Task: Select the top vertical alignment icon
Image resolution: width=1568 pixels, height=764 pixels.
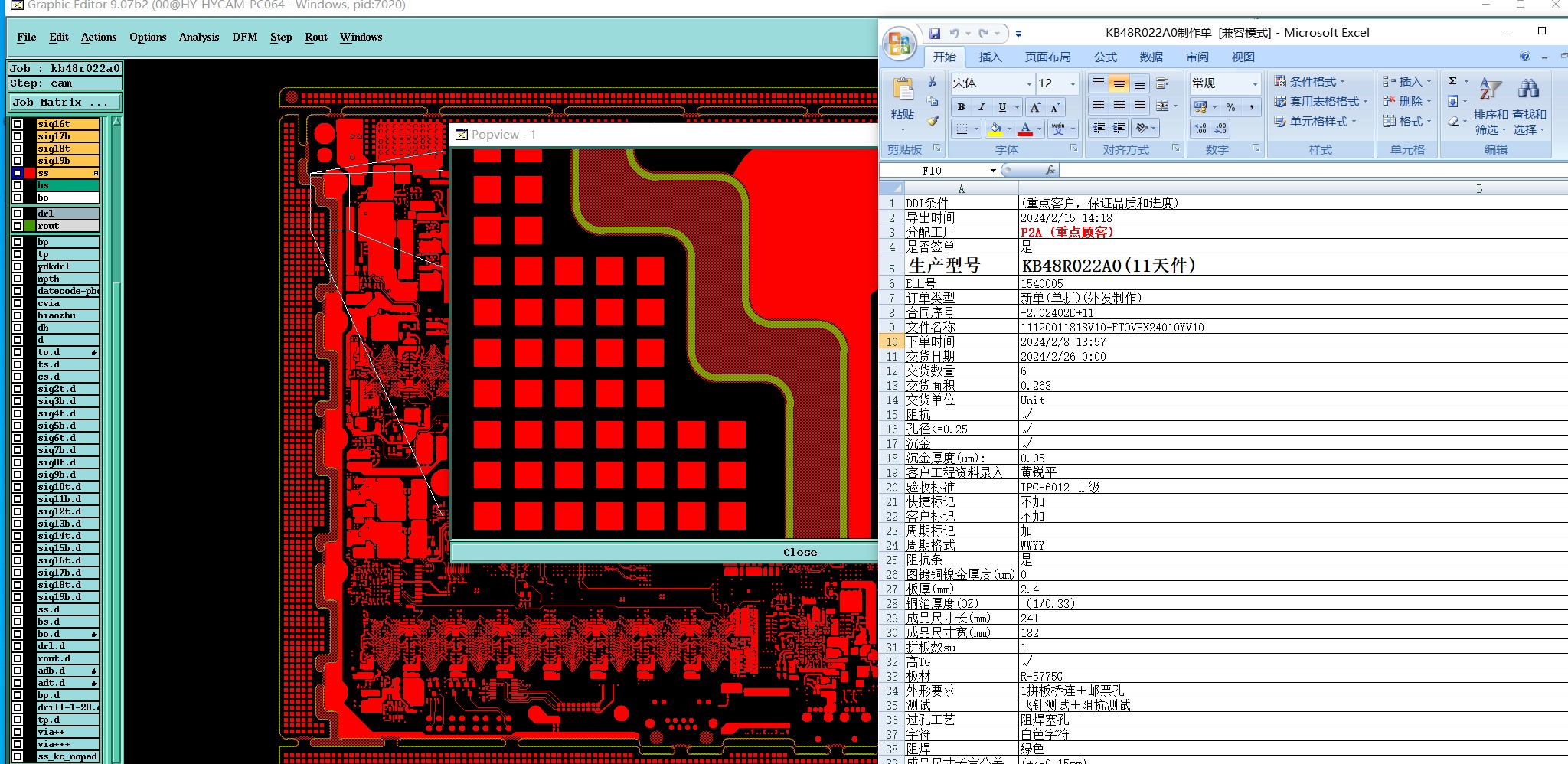Action: click(x=1099, y=83)
